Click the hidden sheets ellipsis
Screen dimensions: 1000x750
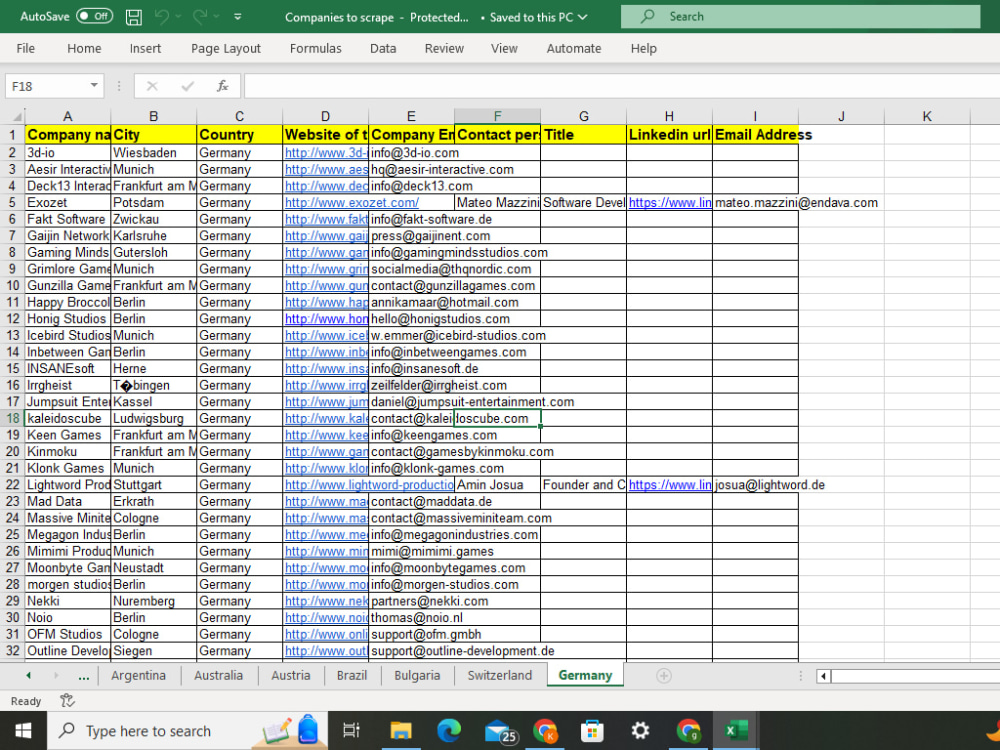[x=84, y=676]
